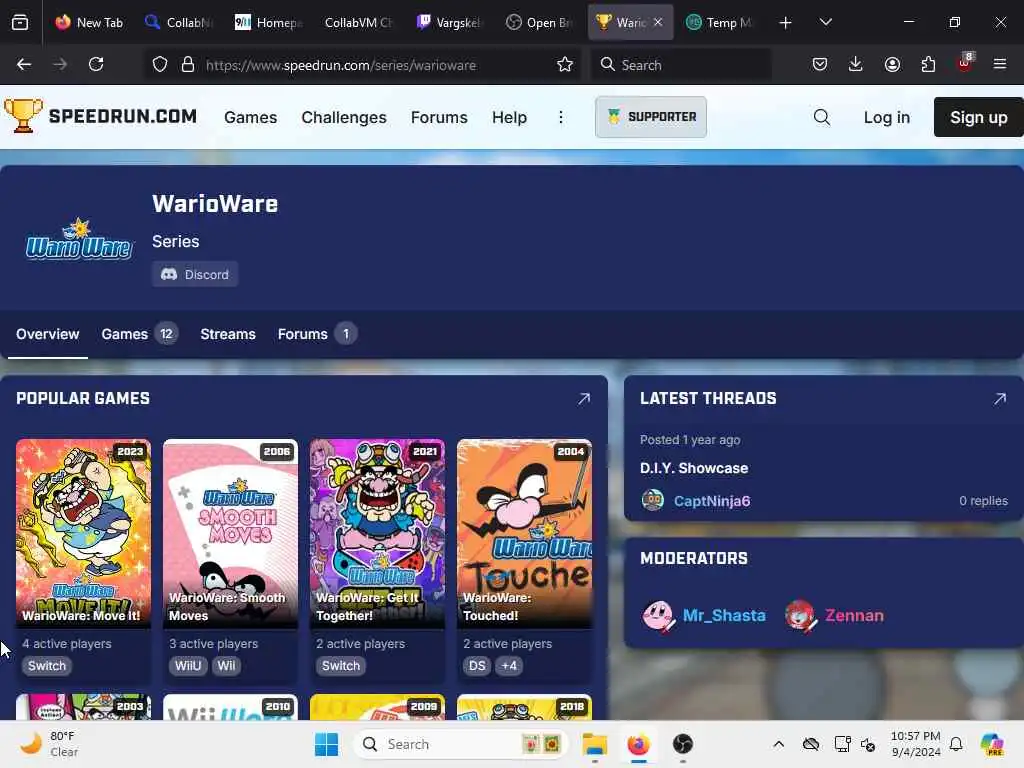This screenshot has height=768, width=1024.
Task: Click the site padlock security icon
Action: 188,64
